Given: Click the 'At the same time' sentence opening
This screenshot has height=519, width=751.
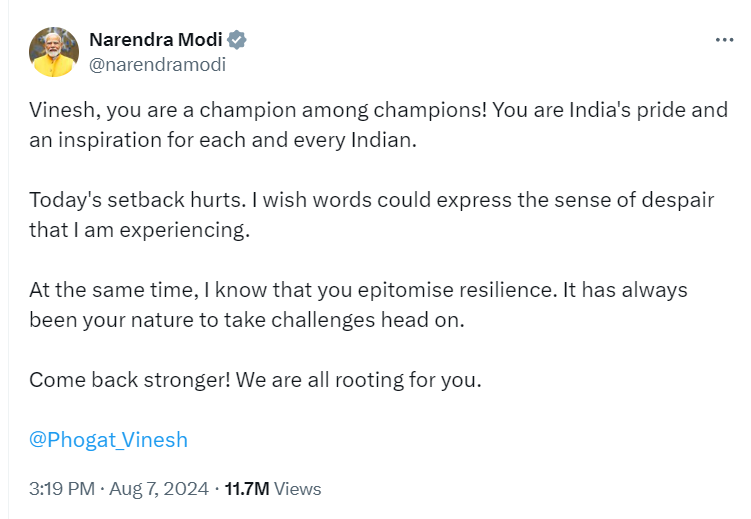Looking at the screenshot, I should tap(102, 290).
